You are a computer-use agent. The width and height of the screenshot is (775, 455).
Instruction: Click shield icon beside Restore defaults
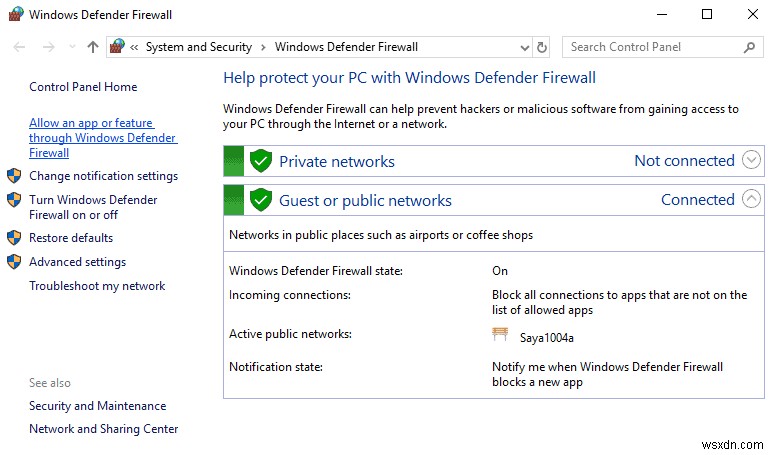14,238
